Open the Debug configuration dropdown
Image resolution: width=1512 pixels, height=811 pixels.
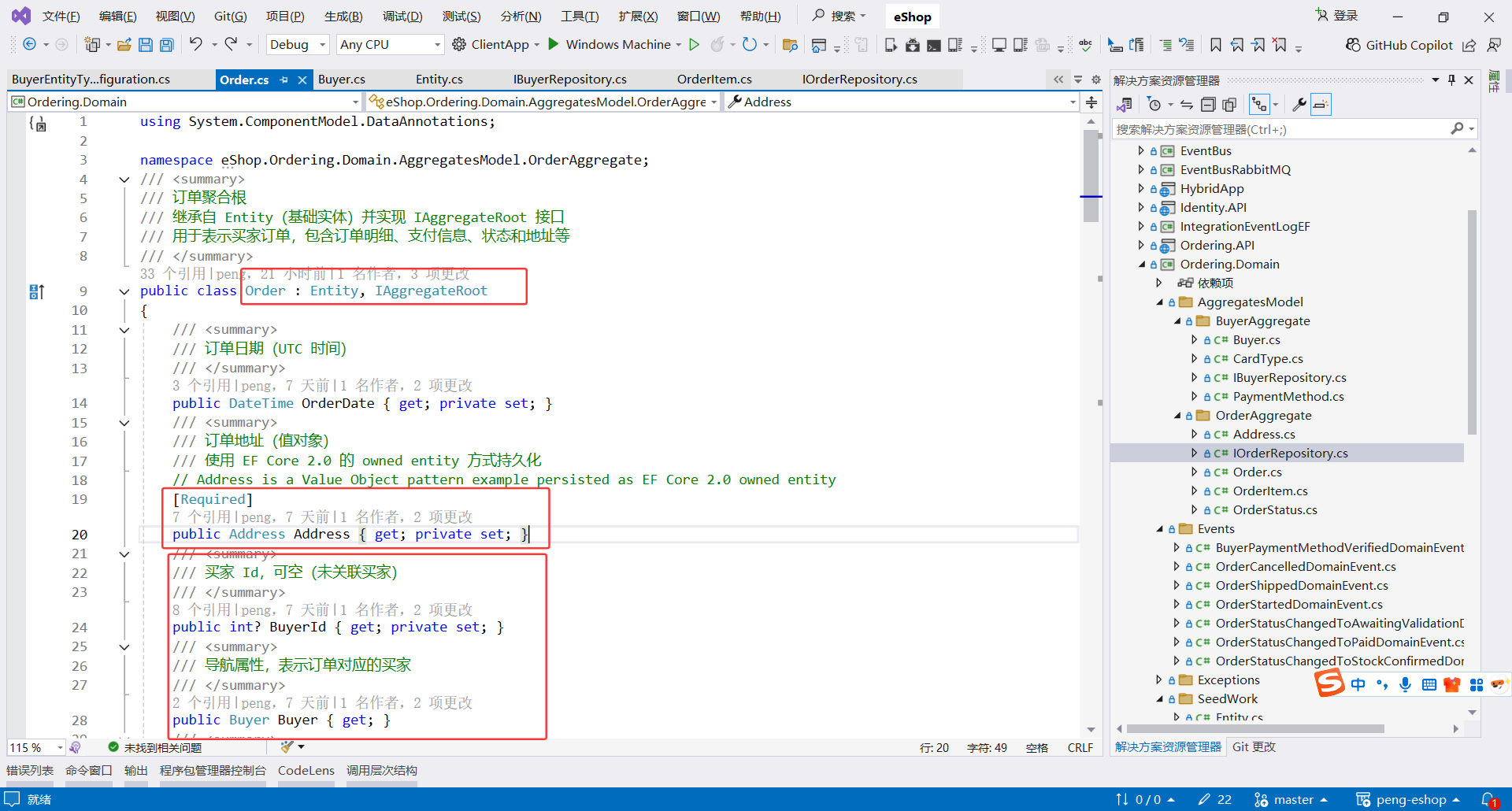(x=298, y=45)
